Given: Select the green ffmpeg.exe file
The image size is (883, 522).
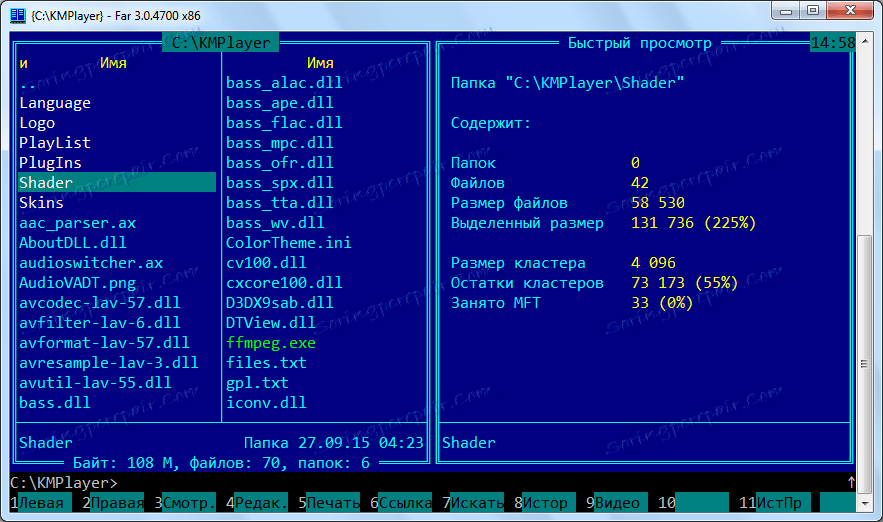Looking at the screenshot, I should [x=270, y=343].
